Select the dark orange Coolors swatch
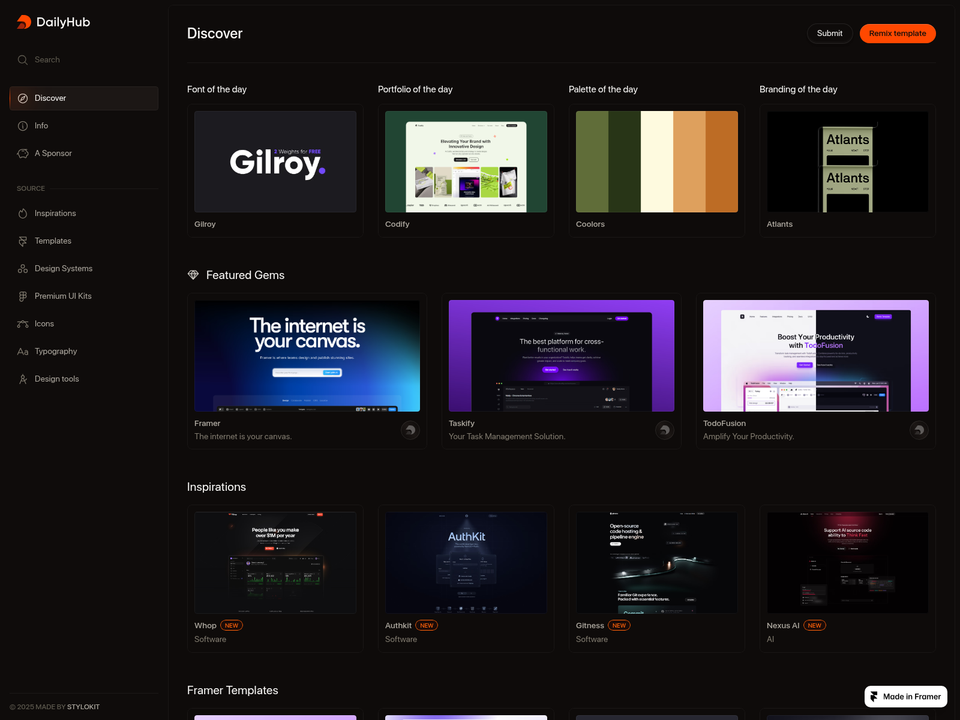Image resolution: width=960 pixels, height=720 pixels. [x=722, y=162]
